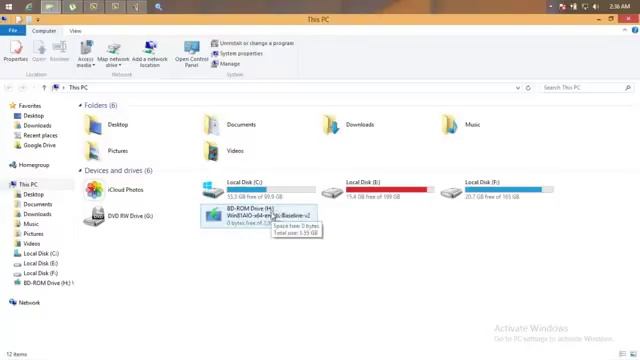Screen dimensions: 640x360
Task: Minimize the ribbon with chevron
Action: [x=624, y=30]
